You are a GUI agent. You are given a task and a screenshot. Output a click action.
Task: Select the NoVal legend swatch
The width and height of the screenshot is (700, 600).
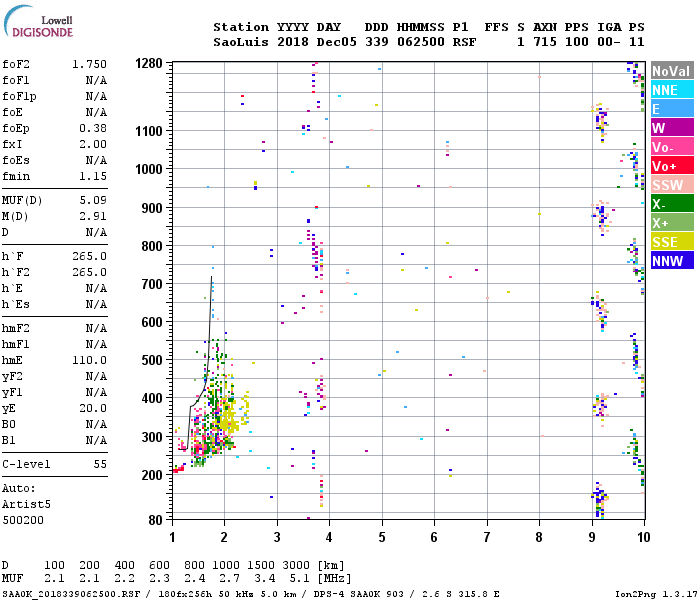coord(672,71)
